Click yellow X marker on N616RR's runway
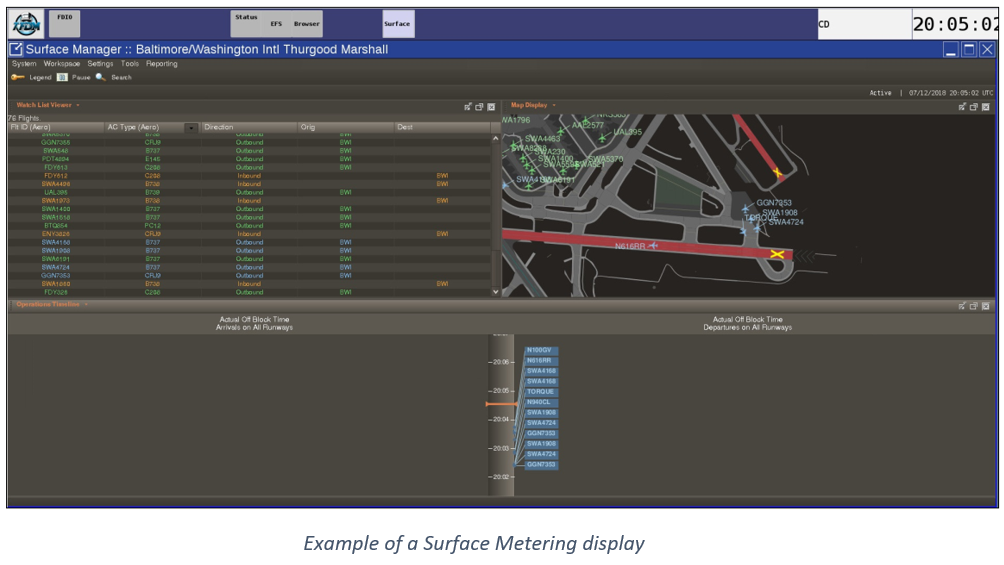The image size is (1004, 565). [777, 254]
